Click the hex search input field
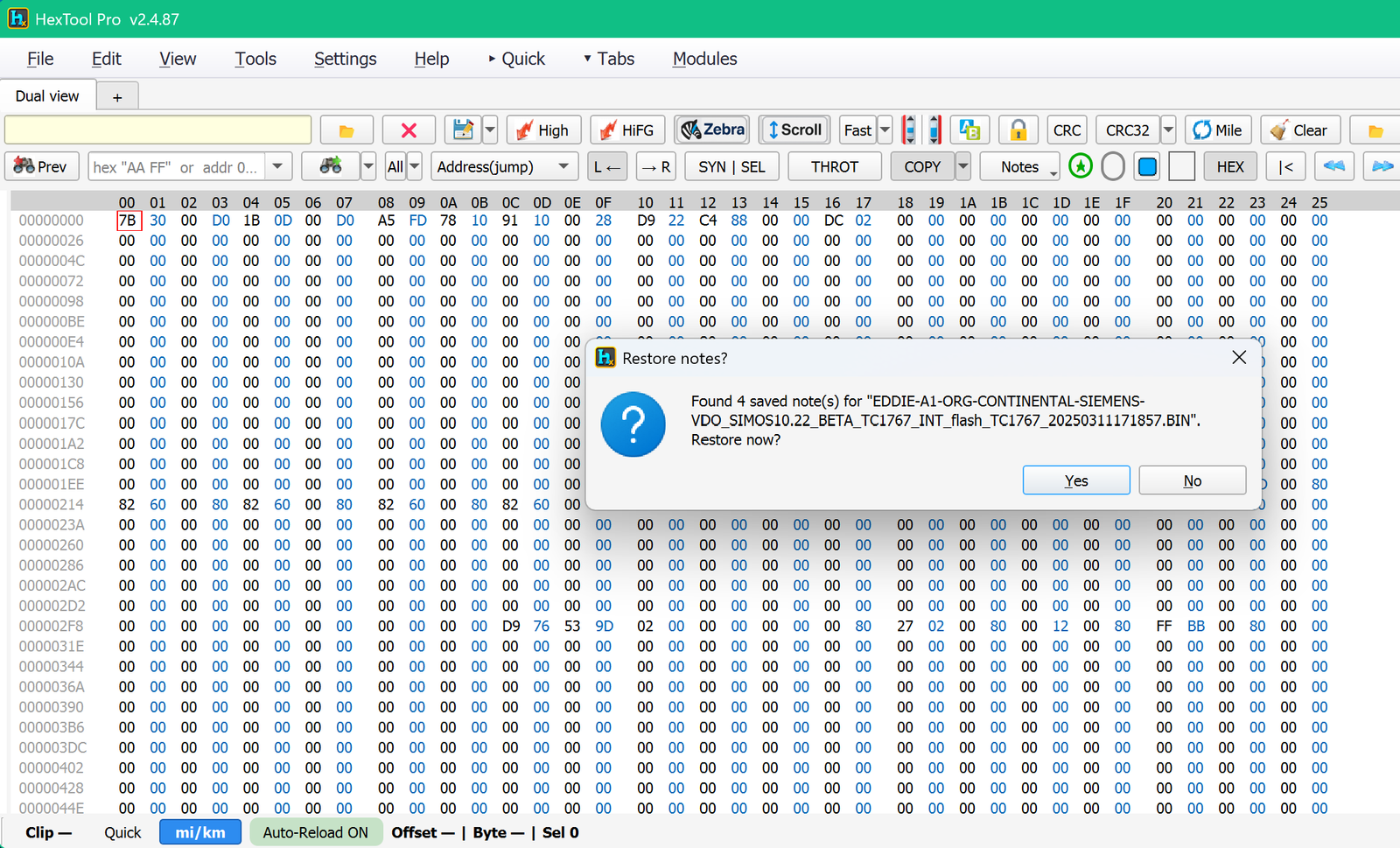The width and height of the screenshot is (1400, 848). (x=178, y=166)
